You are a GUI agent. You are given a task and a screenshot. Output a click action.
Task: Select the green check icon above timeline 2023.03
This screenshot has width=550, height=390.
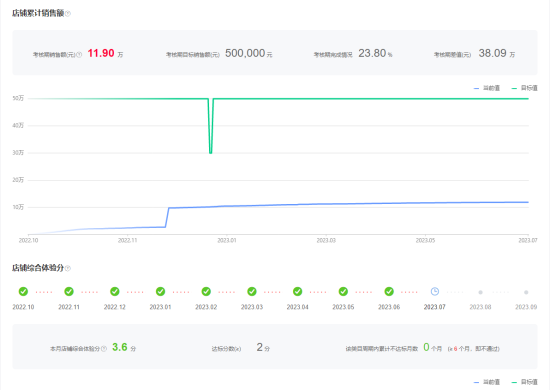(x=252, y=291)
